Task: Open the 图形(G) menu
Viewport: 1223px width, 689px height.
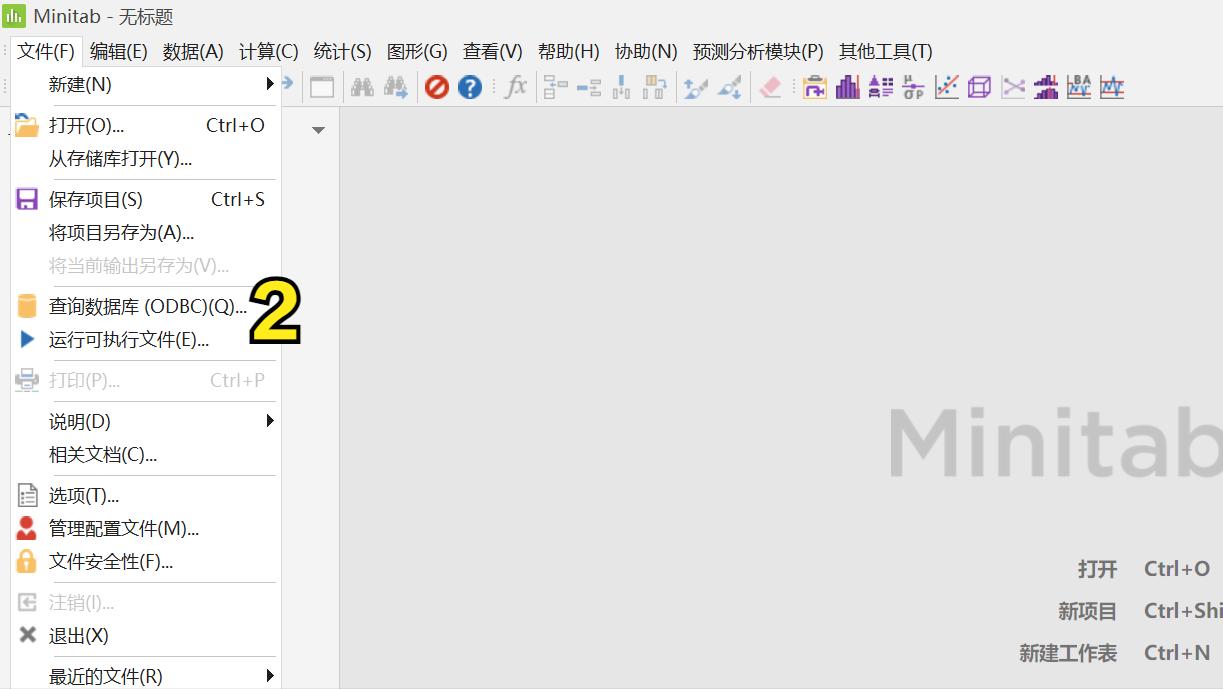Action: pos(417,51)
